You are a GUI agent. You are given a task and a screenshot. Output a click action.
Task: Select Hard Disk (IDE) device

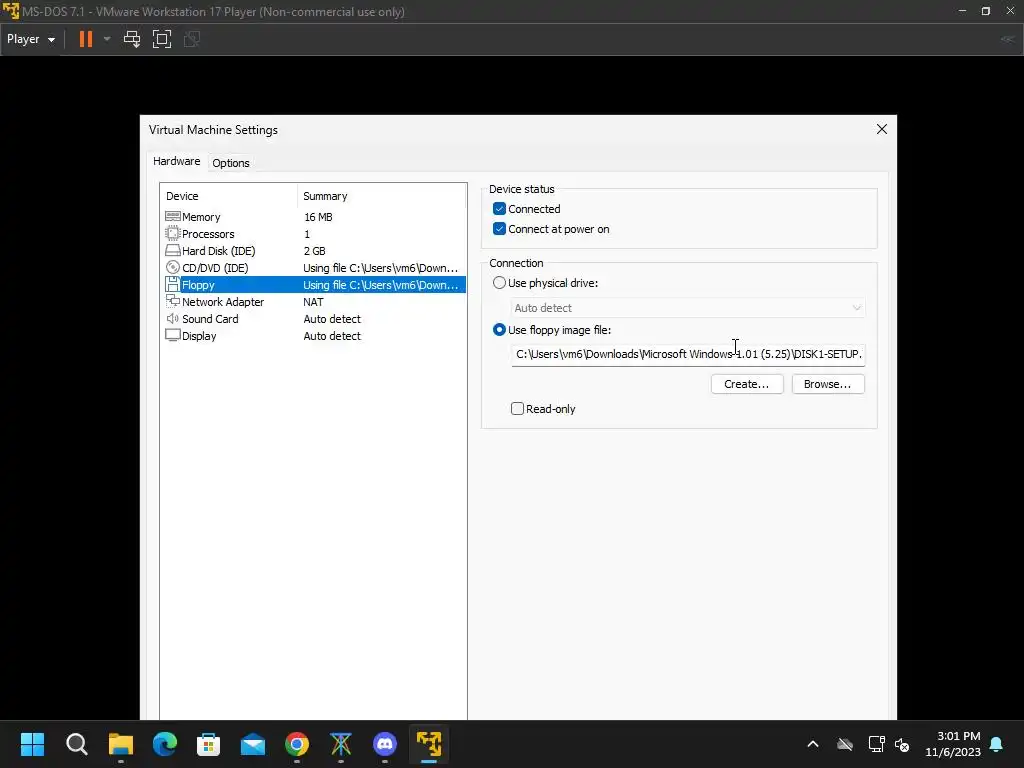313,251
